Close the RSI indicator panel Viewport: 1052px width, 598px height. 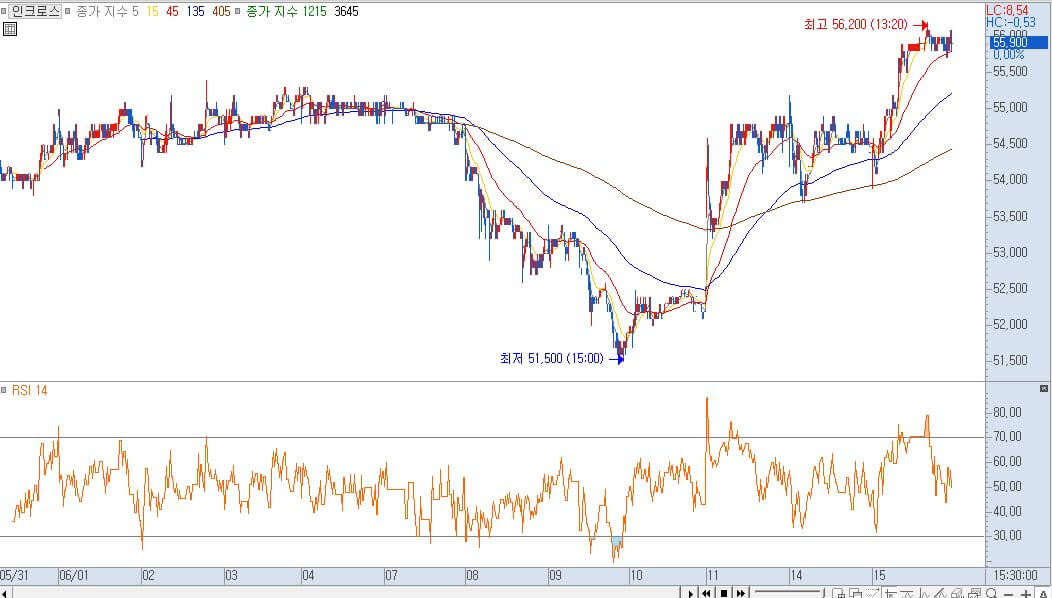pyautogui.click(x=1043, y=389)
